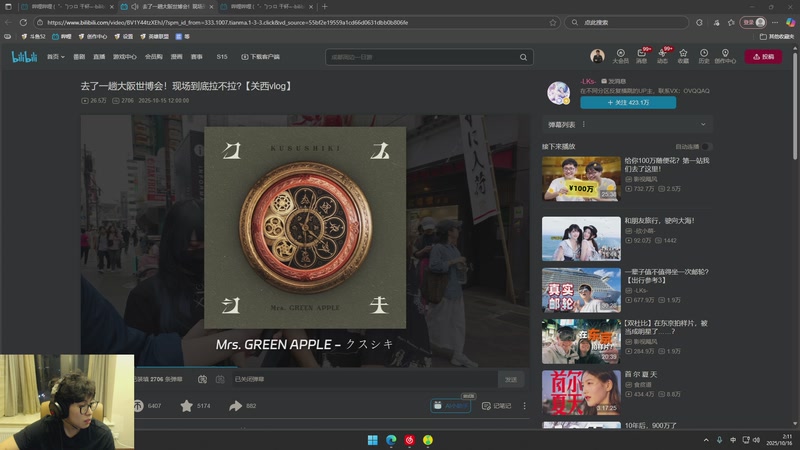
Task: Click the 投稿 upload button
Action: [x=763, y=57]
